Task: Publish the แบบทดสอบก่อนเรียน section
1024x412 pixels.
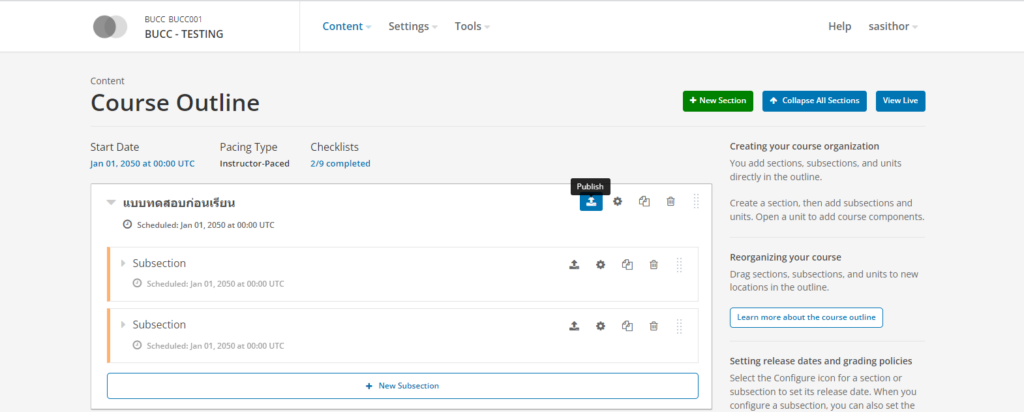Action: (x=591, y=202)
